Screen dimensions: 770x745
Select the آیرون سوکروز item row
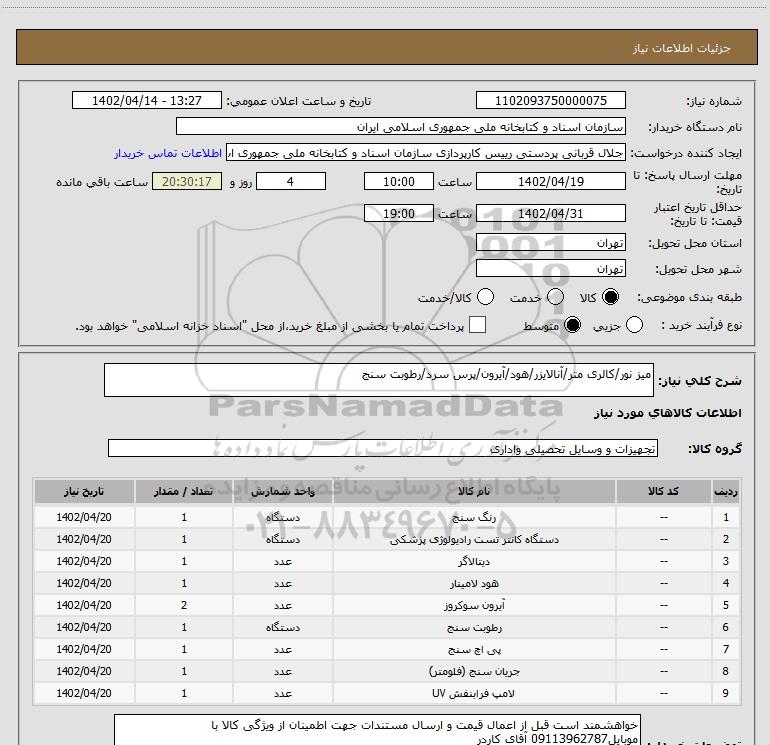[386, 605]
